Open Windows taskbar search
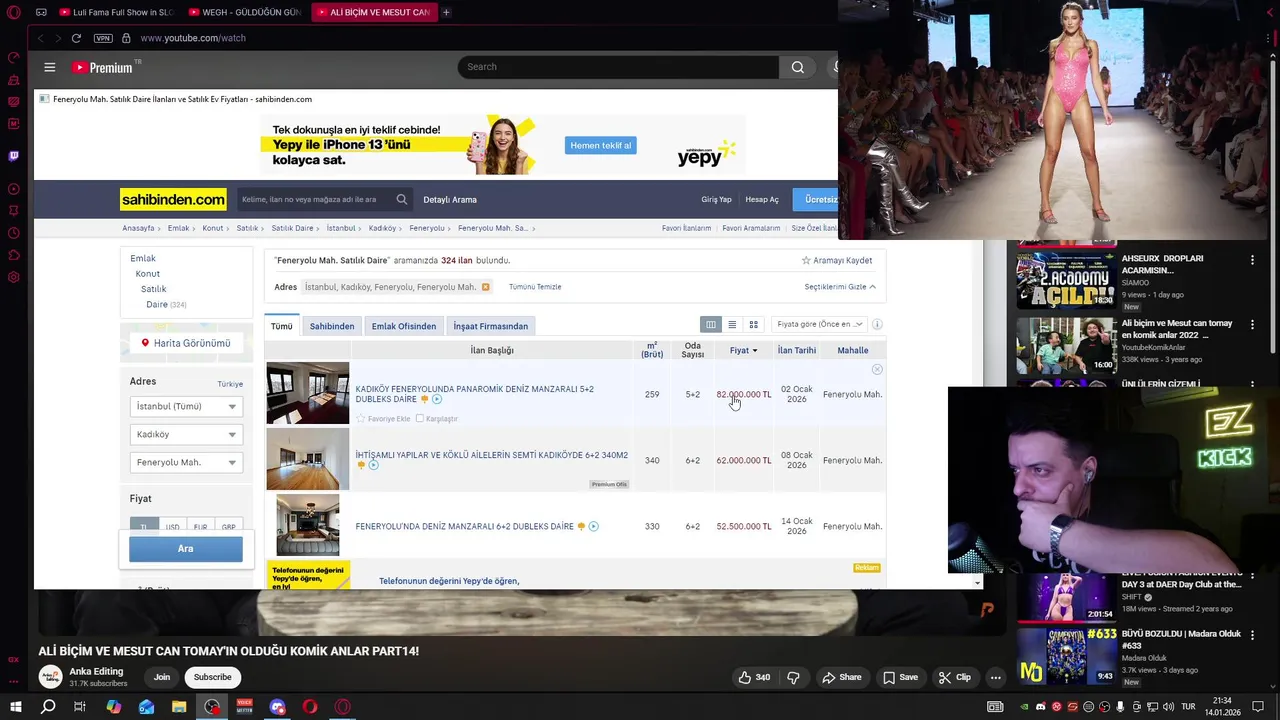 point(48,707)
